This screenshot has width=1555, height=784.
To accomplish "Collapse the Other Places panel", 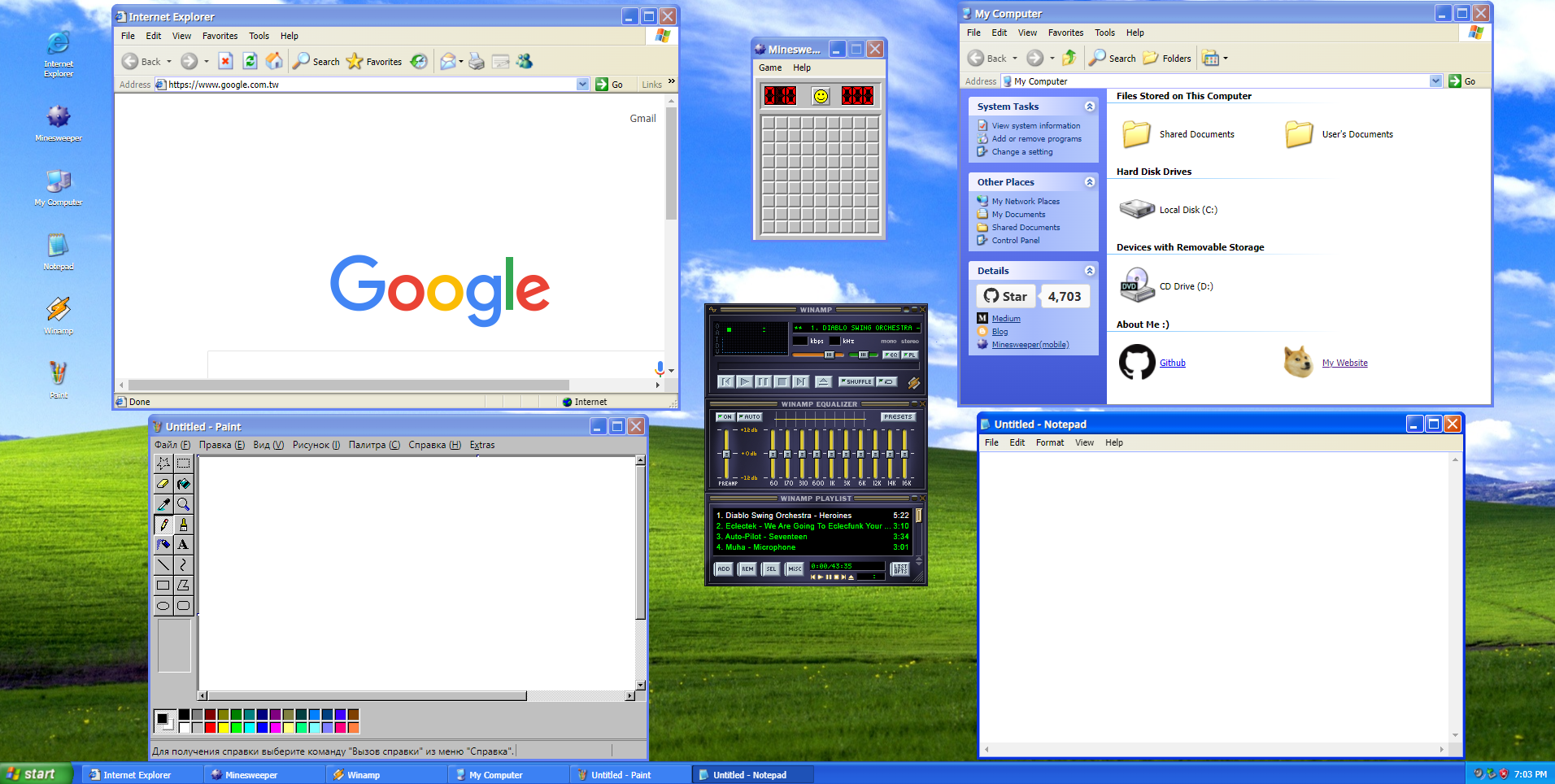I will (1090, 182).
